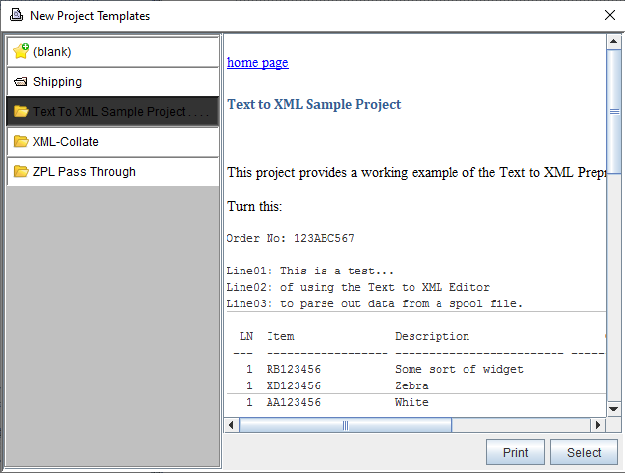Click the LN column header
Screen dimensions: 625x473
[246, 337]
